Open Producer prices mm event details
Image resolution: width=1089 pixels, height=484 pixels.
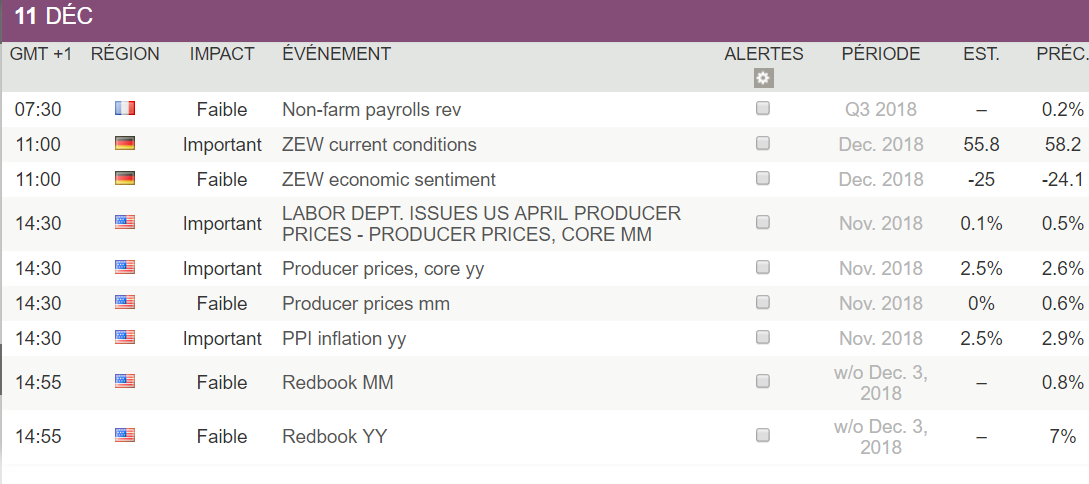[x=366, y=303]
